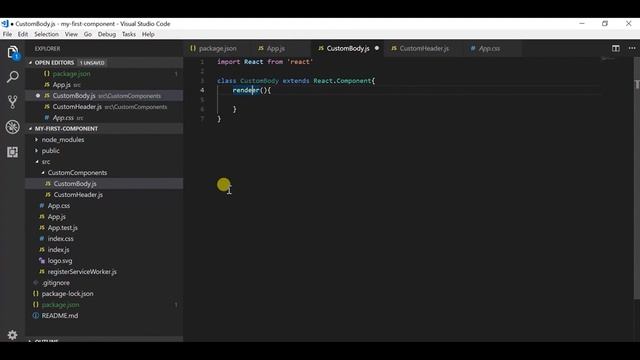Screen dimensions: 640x360
Task: Open the Edit menu
Action: [23, 34]
